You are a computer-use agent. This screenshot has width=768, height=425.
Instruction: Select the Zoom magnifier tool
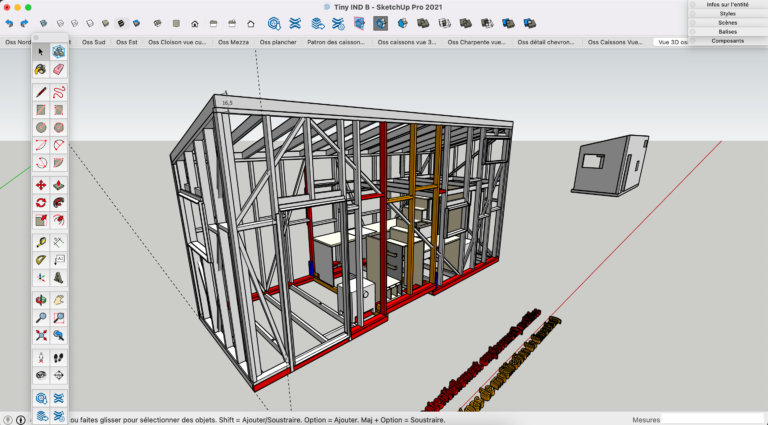coord(41,318)
